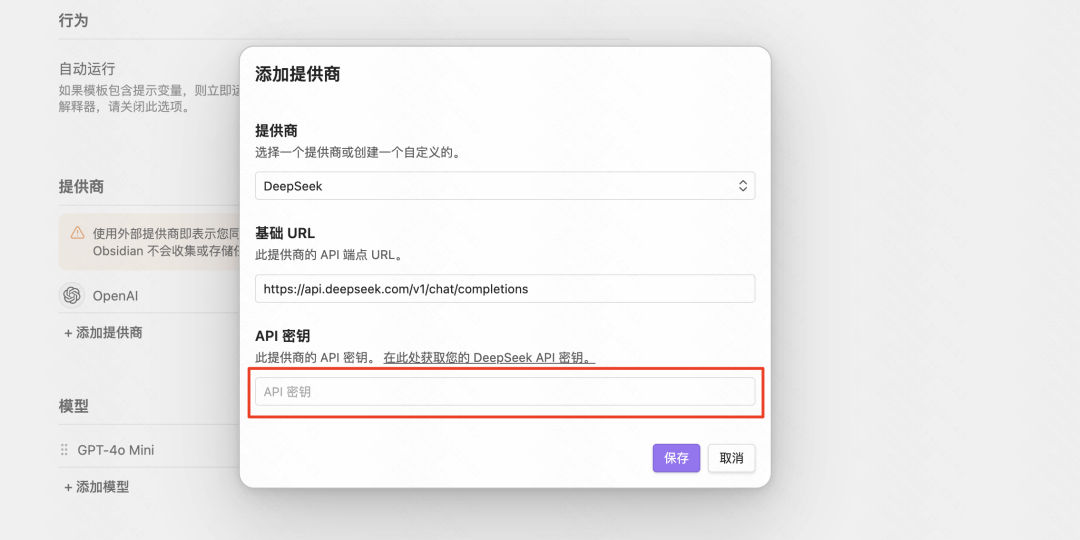
Task: Click the 模型 section heading
Action: click(x=74, y=406)
